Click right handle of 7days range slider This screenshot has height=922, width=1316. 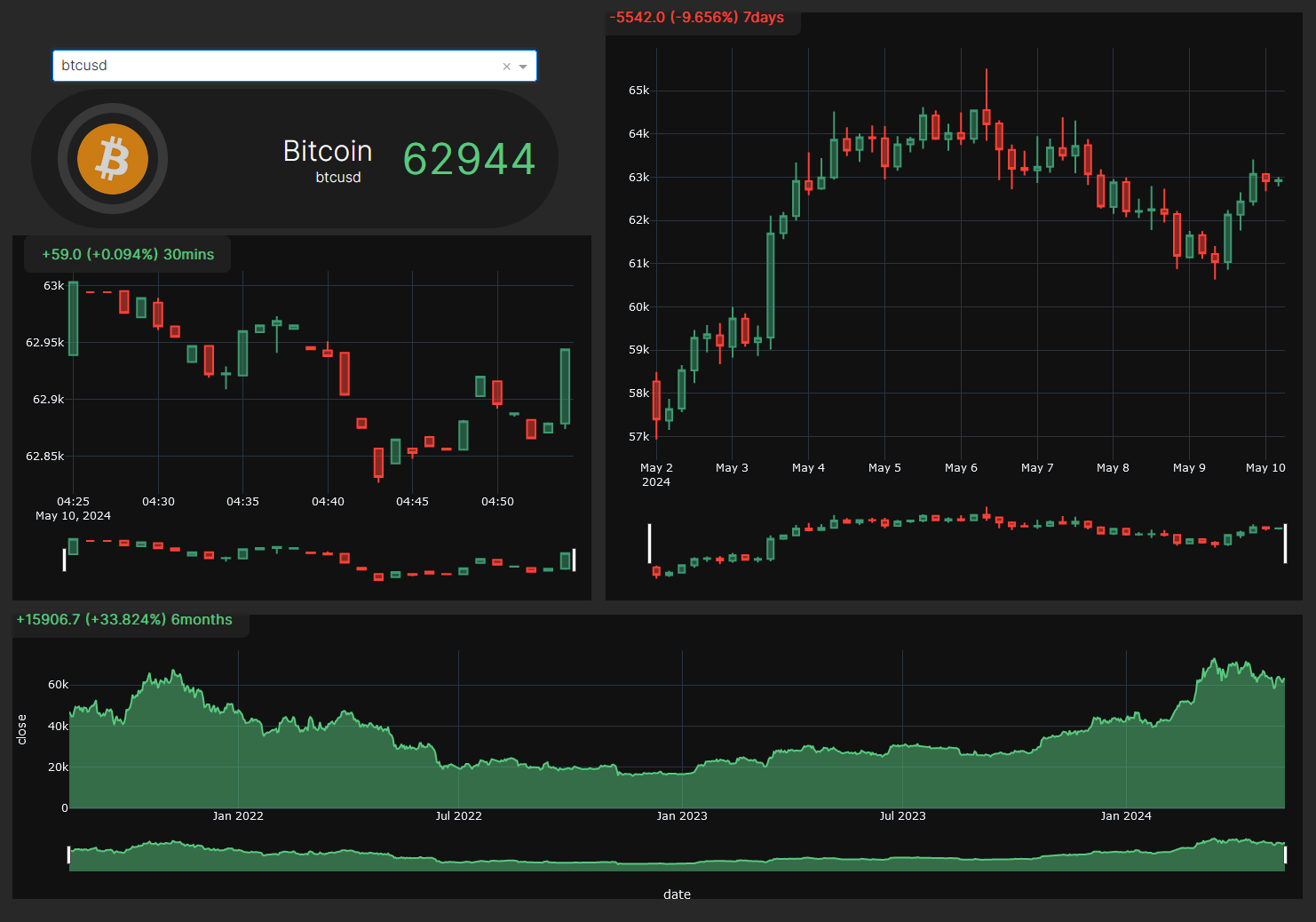coord(1285,543)
